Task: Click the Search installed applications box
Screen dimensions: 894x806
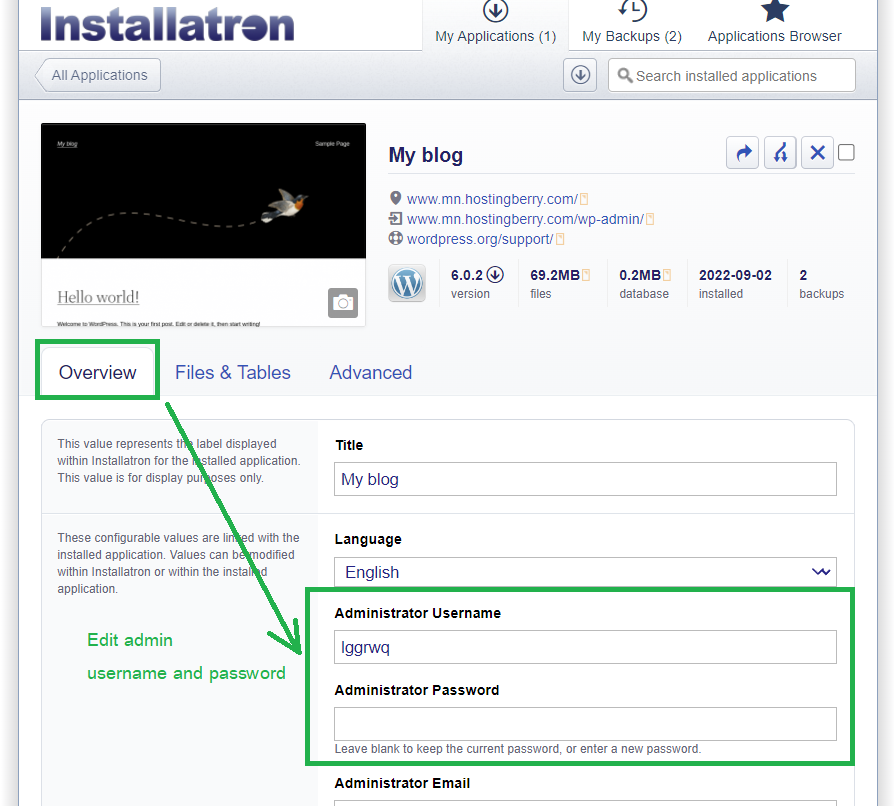Action: tap(732, 75)
